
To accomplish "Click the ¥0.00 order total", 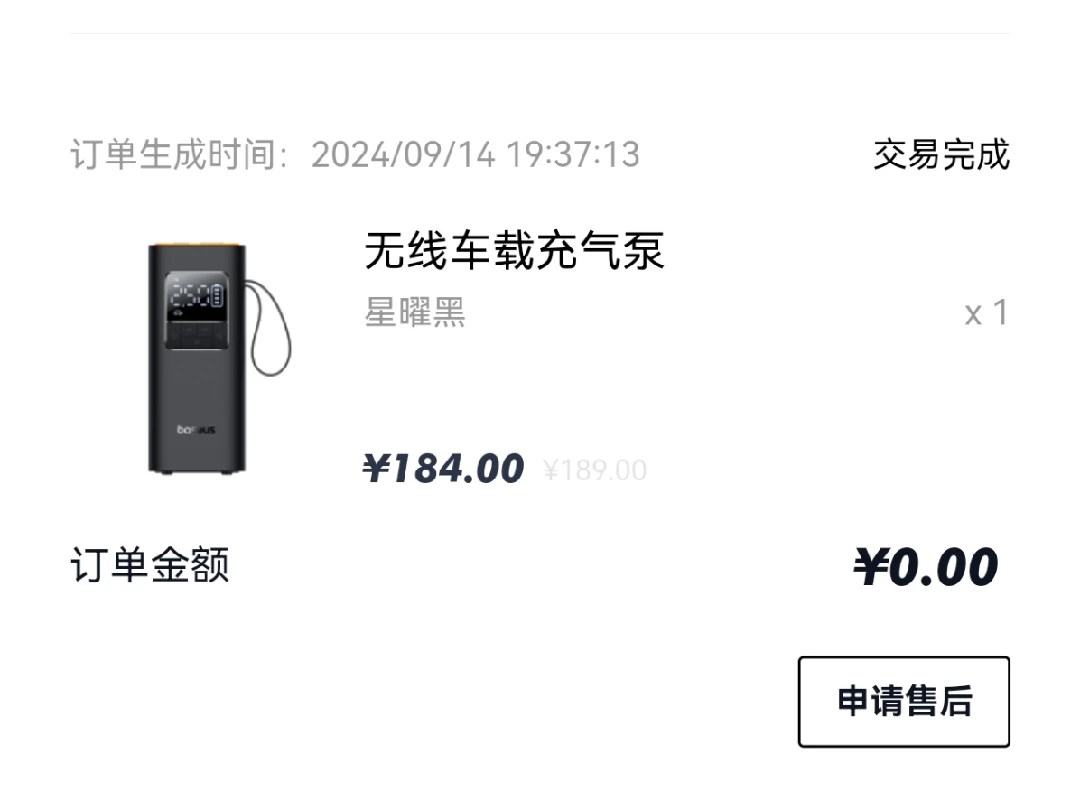I will (926, 567).
